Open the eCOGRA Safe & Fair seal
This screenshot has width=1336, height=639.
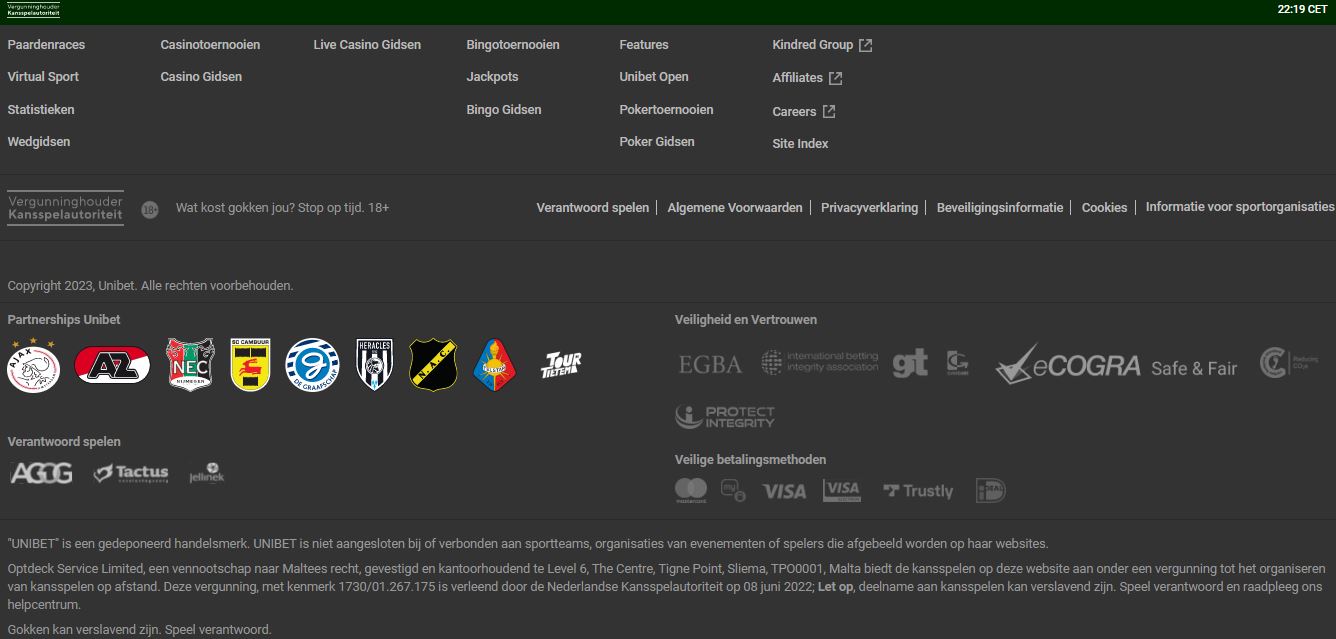tap(1116, 365)
